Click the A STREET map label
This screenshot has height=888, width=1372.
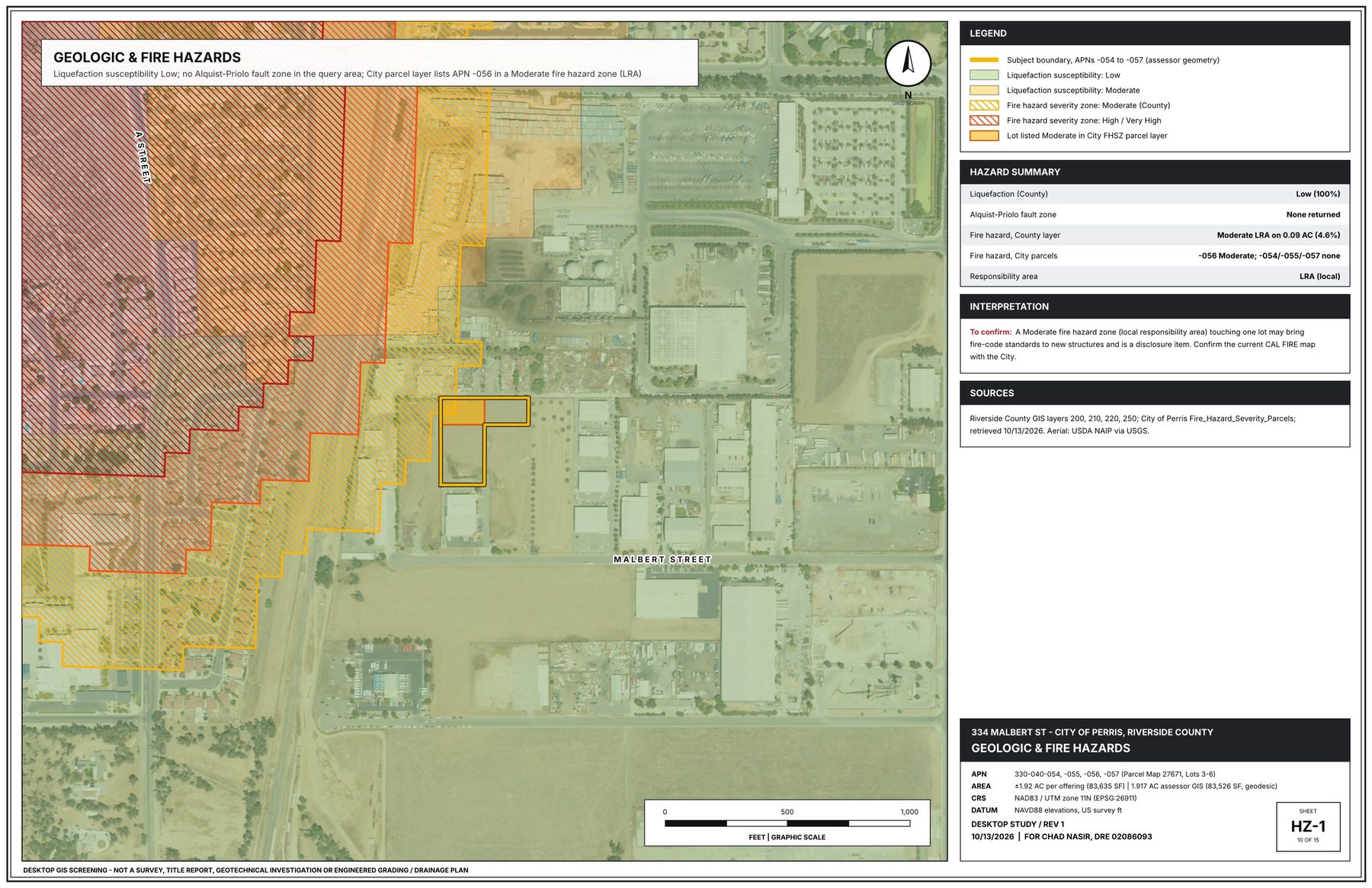[x=143, y=157]
